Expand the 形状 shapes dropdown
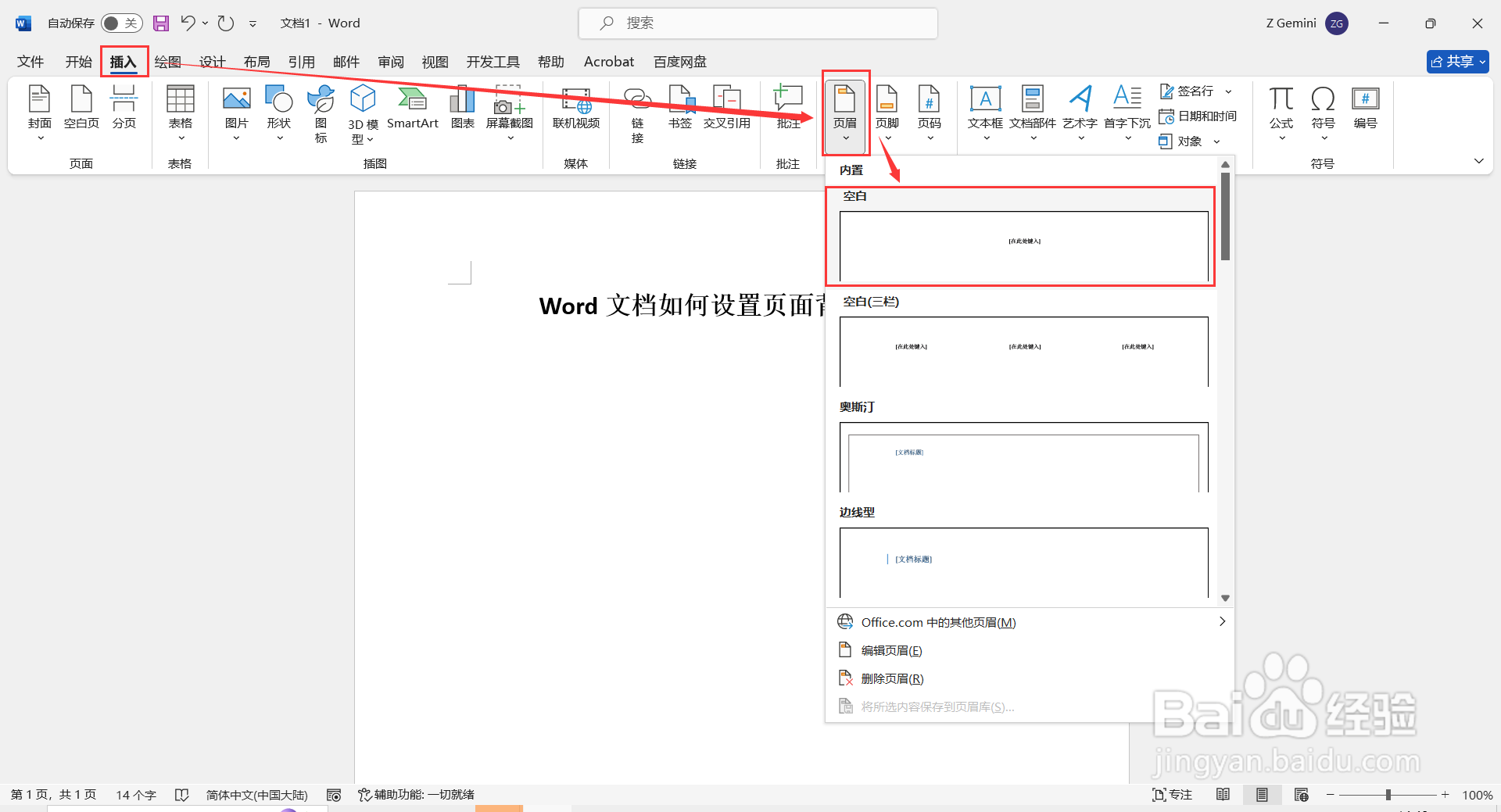This screenshot has width=1501, height=812. tap(278, 137)
